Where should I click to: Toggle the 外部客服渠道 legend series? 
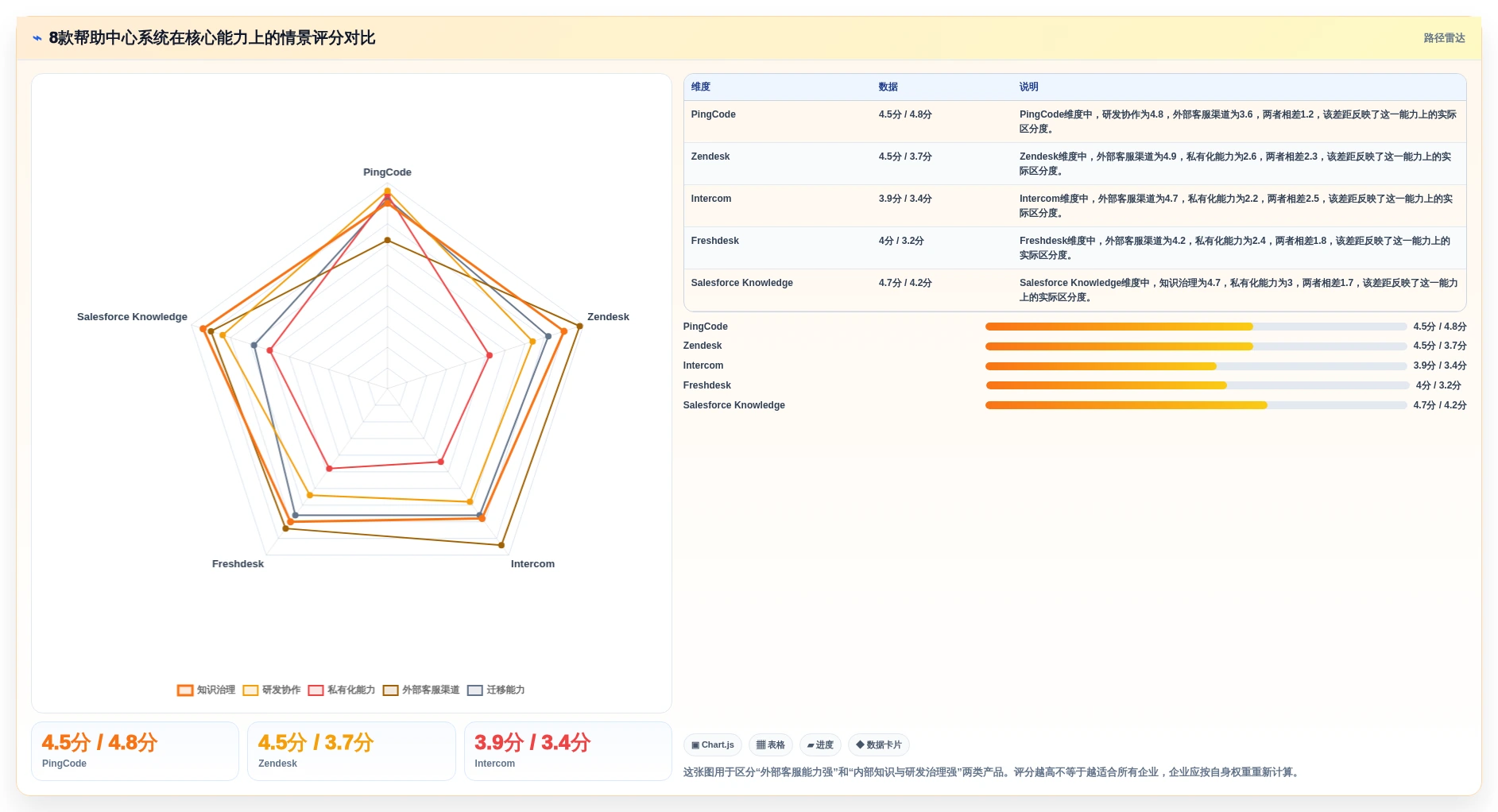click(x=421, y=690)
